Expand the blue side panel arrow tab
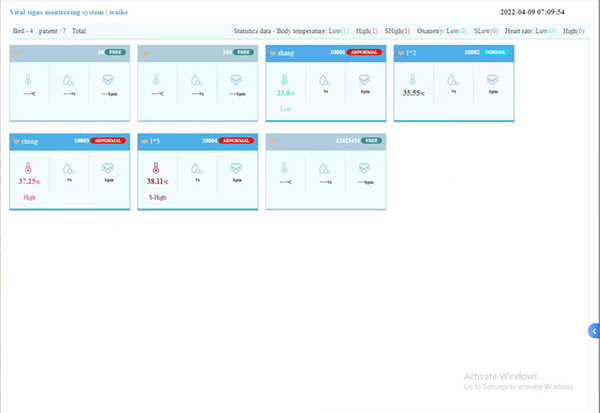Image resolution: width=600 pixels, height=413 pixels. pyautogui.click(x=594, y=330)
